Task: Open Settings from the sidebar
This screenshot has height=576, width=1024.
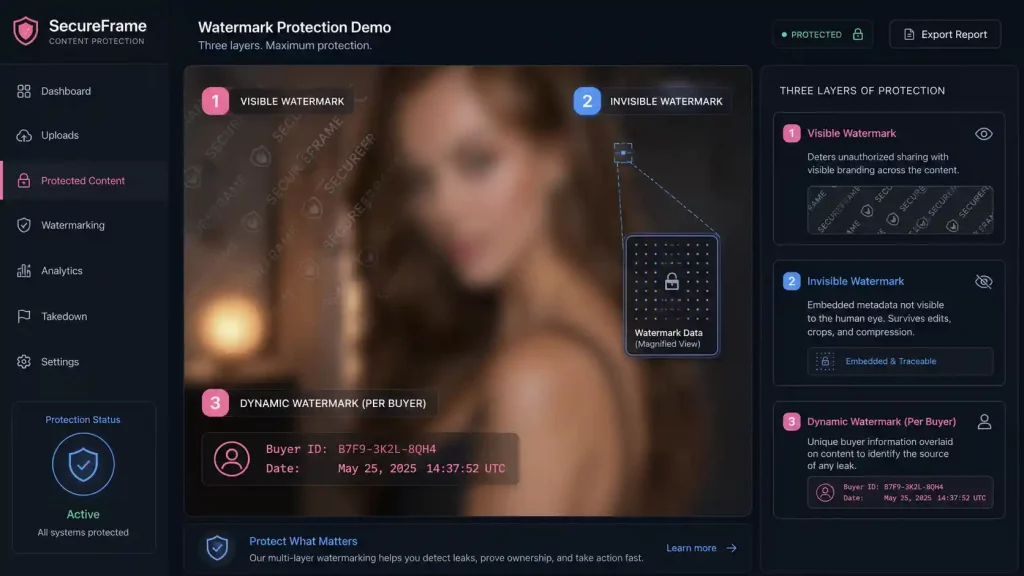Action: click(x=84, y=362)
